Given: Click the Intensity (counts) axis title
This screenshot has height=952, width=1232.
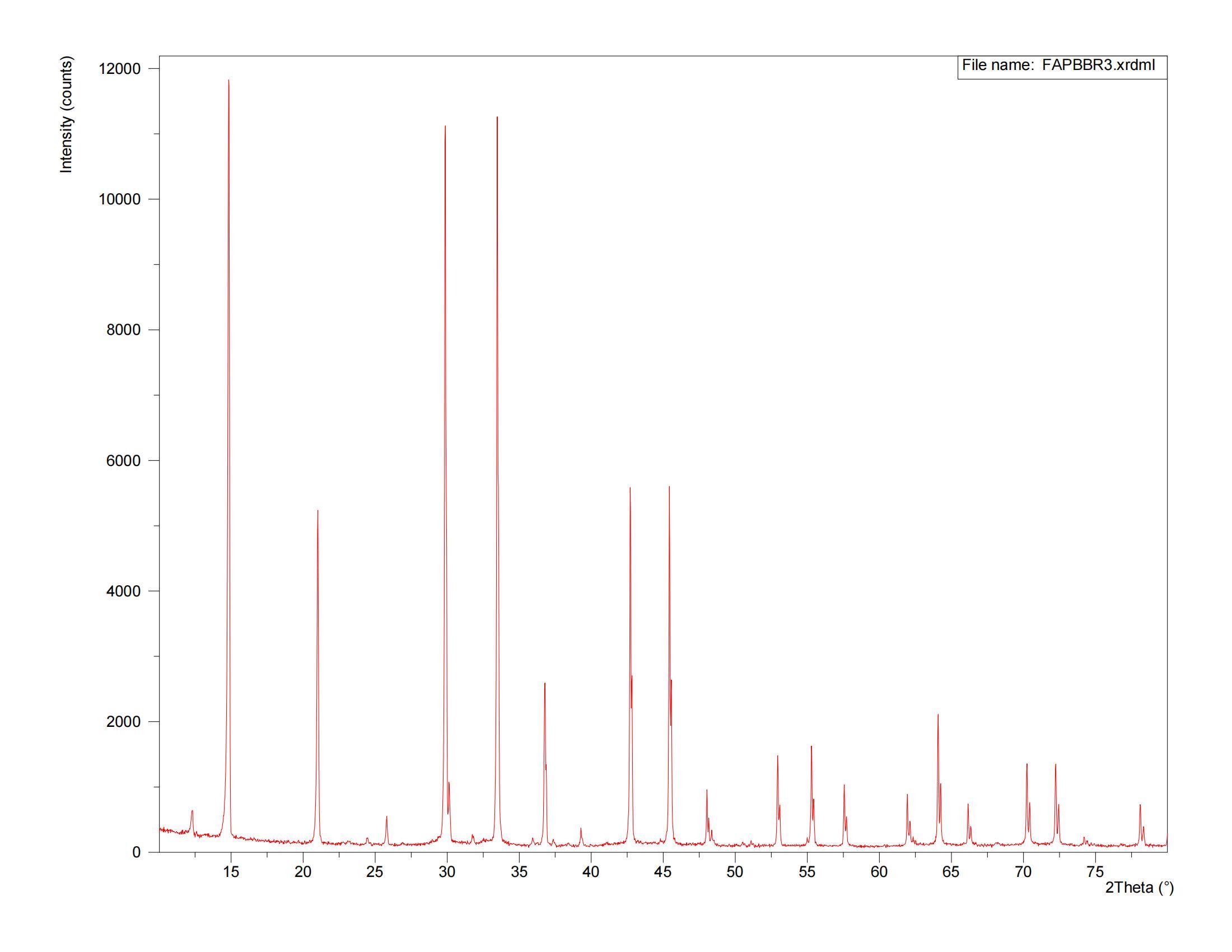Looking at the screenshot, I should [x=67, y=115].
